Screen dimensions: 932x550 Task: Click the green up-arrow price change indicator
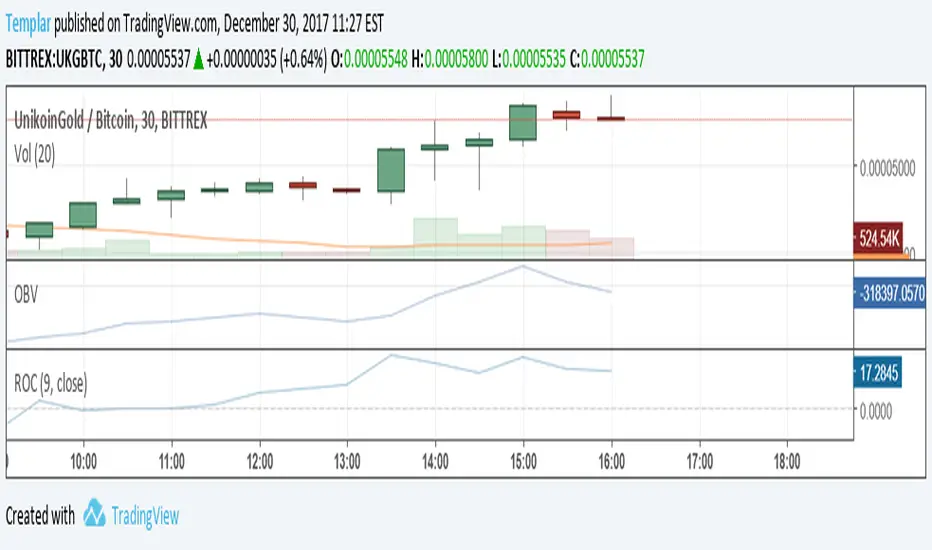pyautogui.click(x=199, y=59)
